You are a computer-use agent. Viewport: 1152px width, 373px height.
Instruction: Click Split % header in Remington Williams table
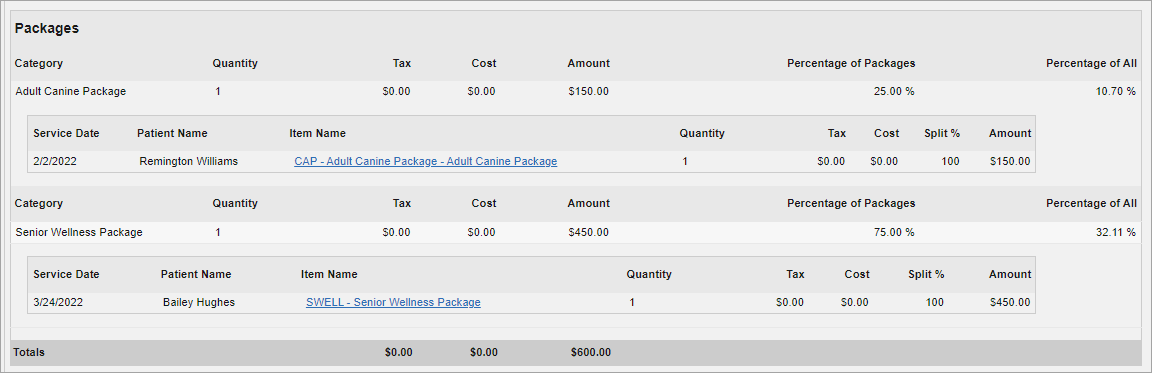coord(942,134)
